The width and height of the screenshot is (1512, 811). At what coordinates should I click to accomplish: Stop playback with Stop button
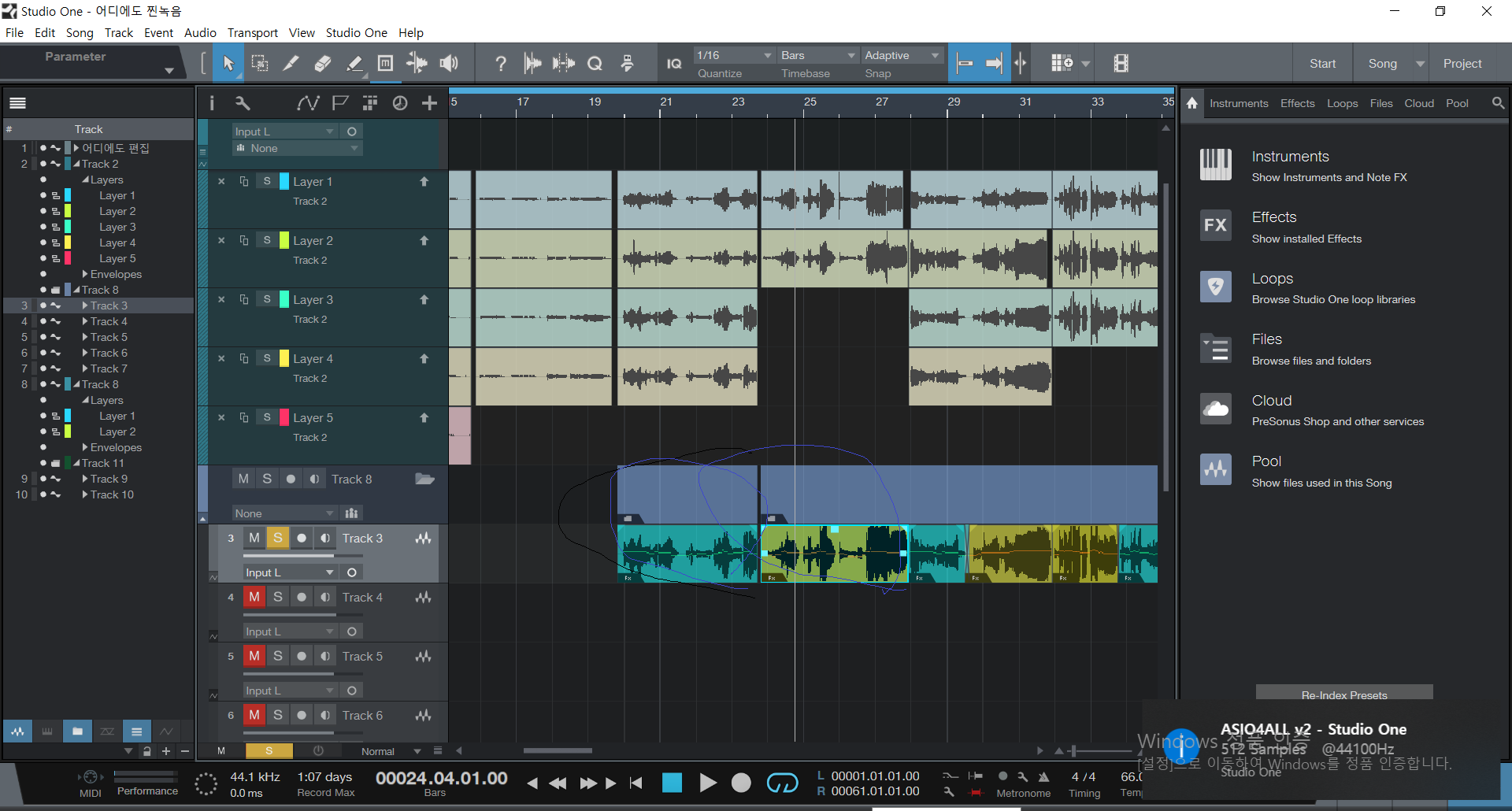[x=672, y=783]
